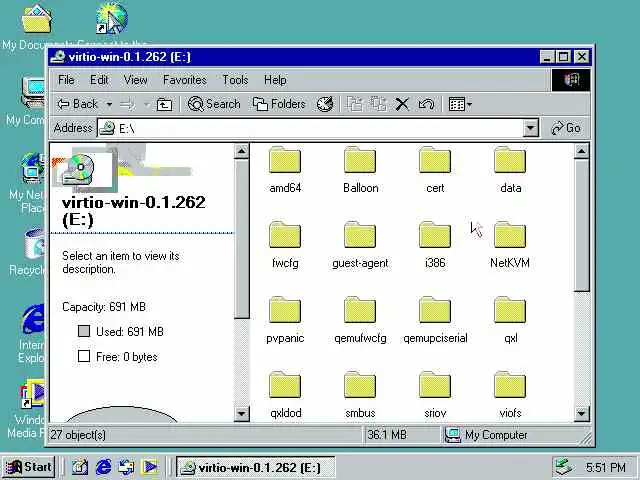Launch Internet Explorer from Quick Launch

point(103,467)
